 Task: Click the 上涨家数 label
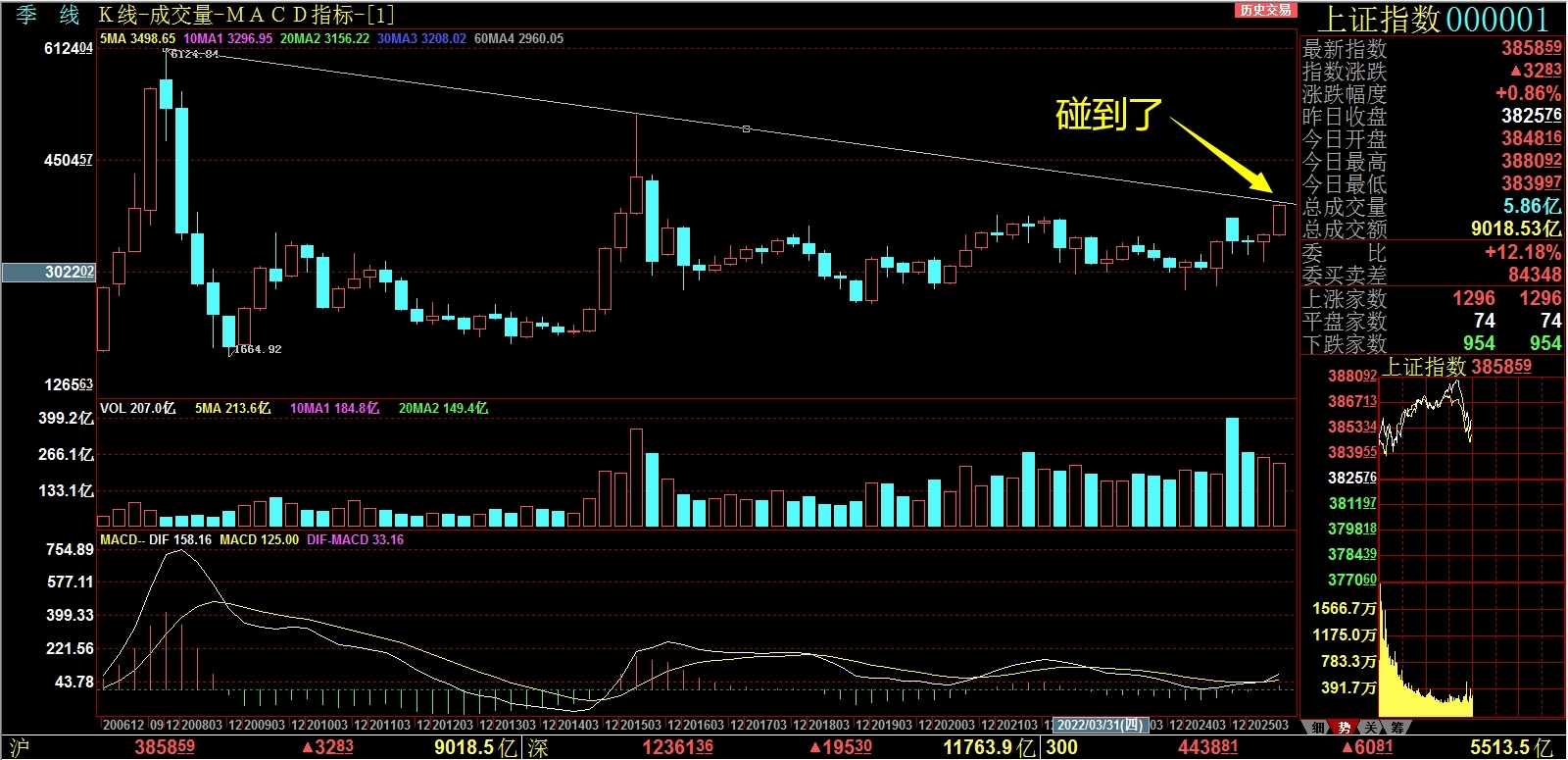tap(1345, 298)
